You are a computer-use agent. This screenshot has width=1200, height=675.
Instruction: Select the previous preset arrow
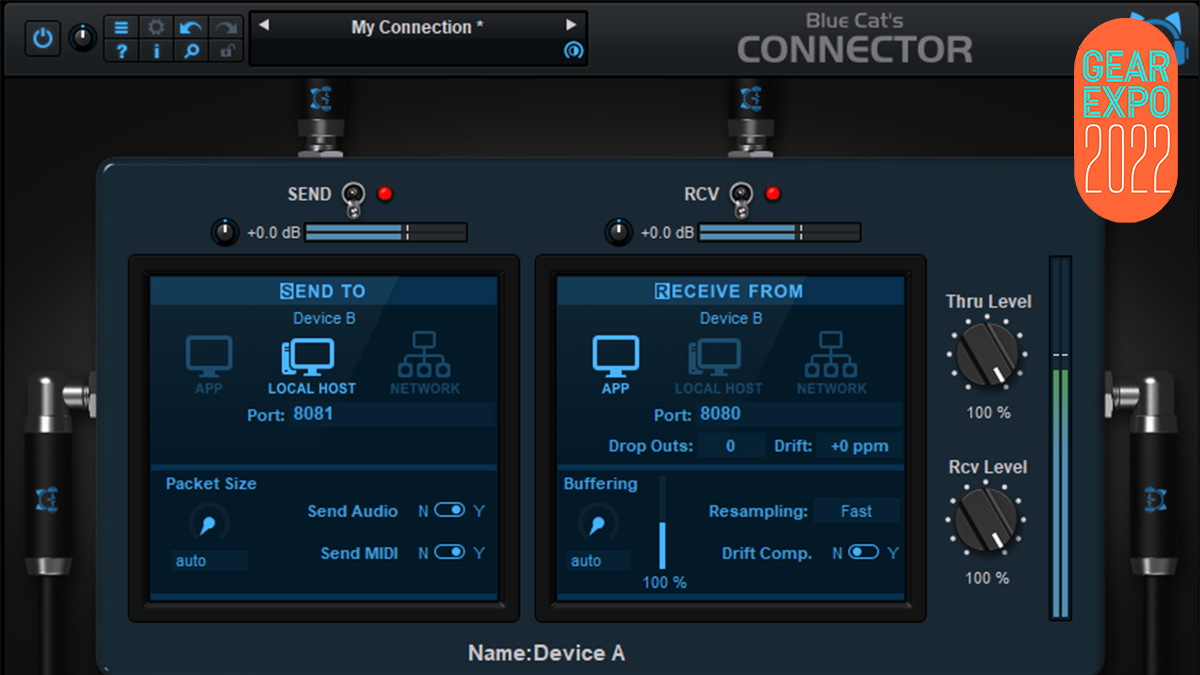pyautogui.click(x=264, y=26)
